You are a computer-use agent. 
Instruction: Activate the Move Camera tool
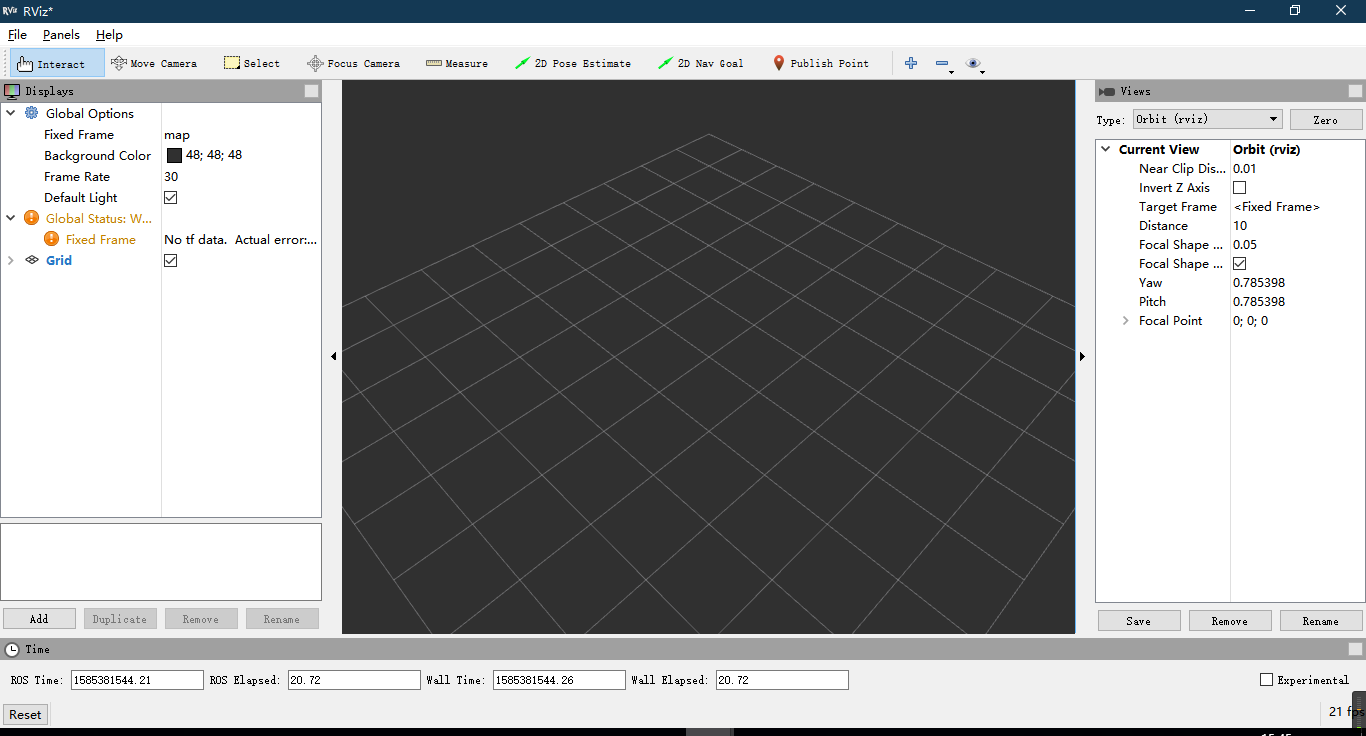[154, 63]
